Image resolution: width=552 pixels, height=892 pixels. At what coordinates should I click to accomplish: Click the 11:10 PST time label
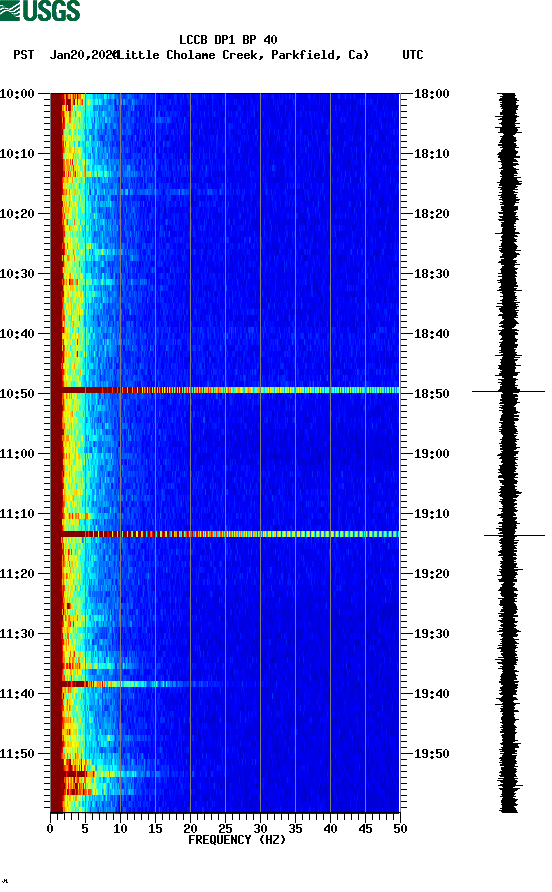[17, 514]
